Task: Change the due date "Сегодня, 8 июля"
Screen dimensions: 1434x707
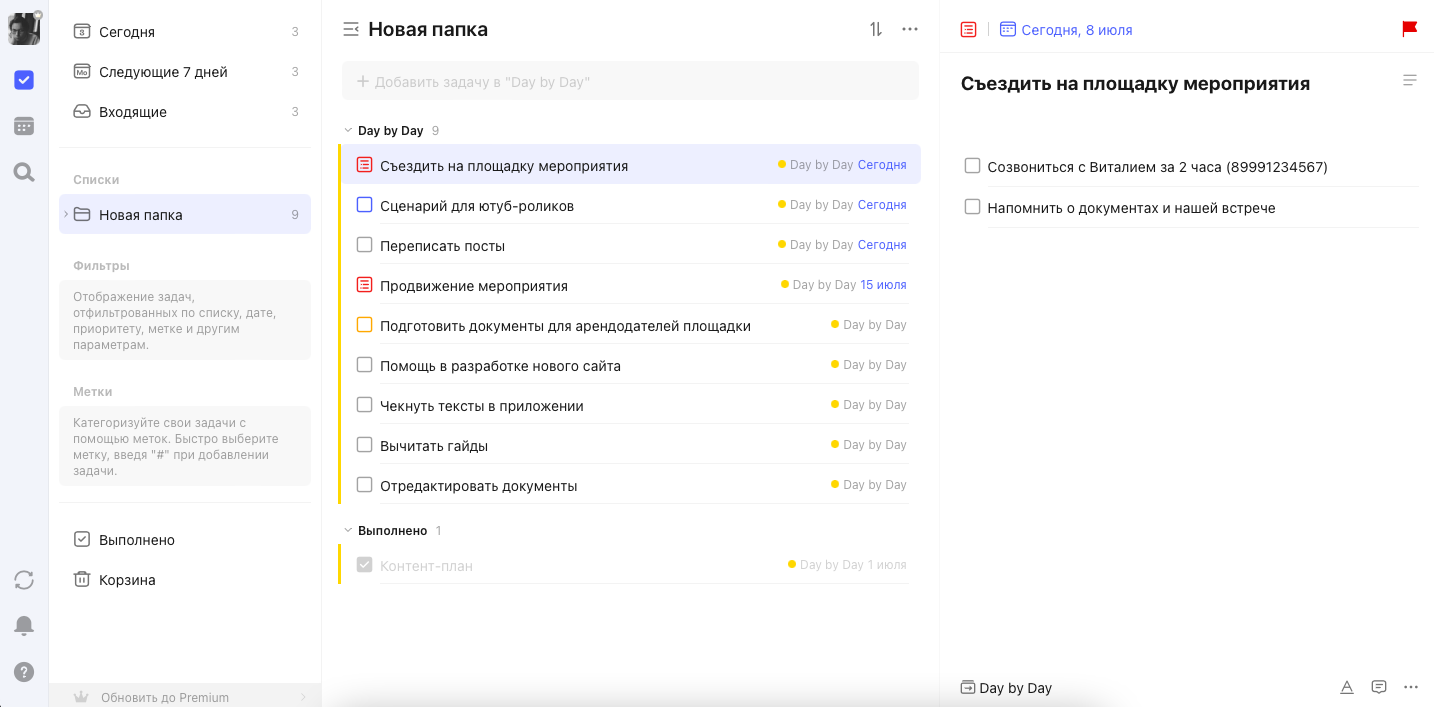Action: pyautogui.click(x=1066, y=30)
